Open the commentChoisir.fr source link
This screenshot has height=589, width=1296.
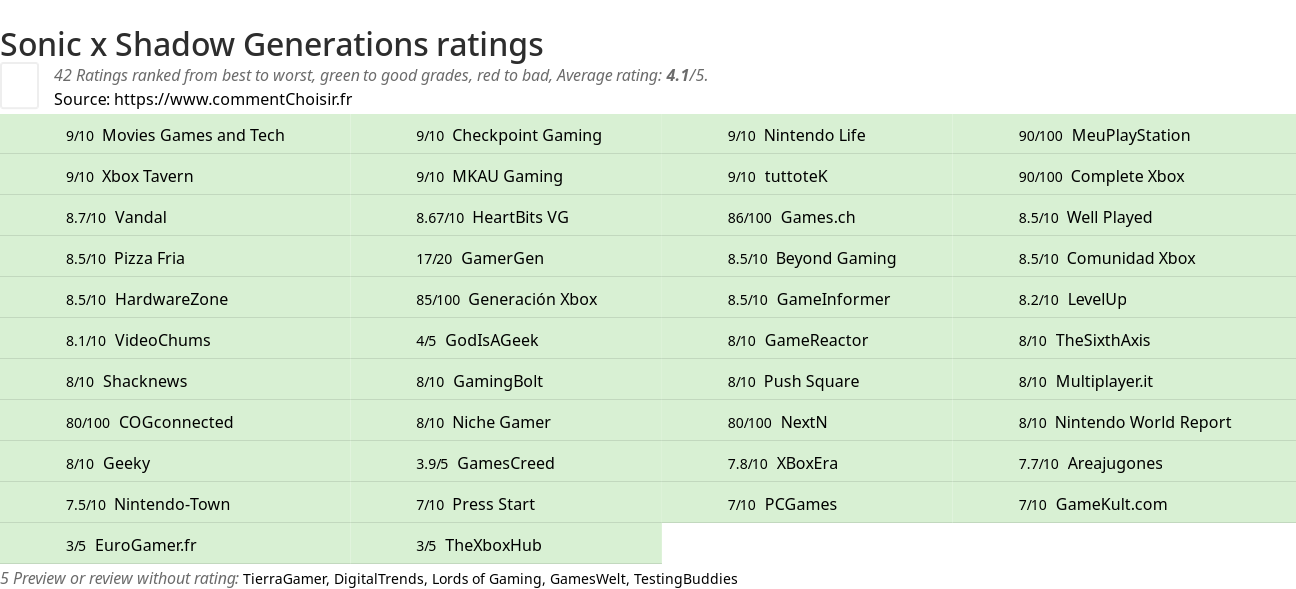[232, 99]
